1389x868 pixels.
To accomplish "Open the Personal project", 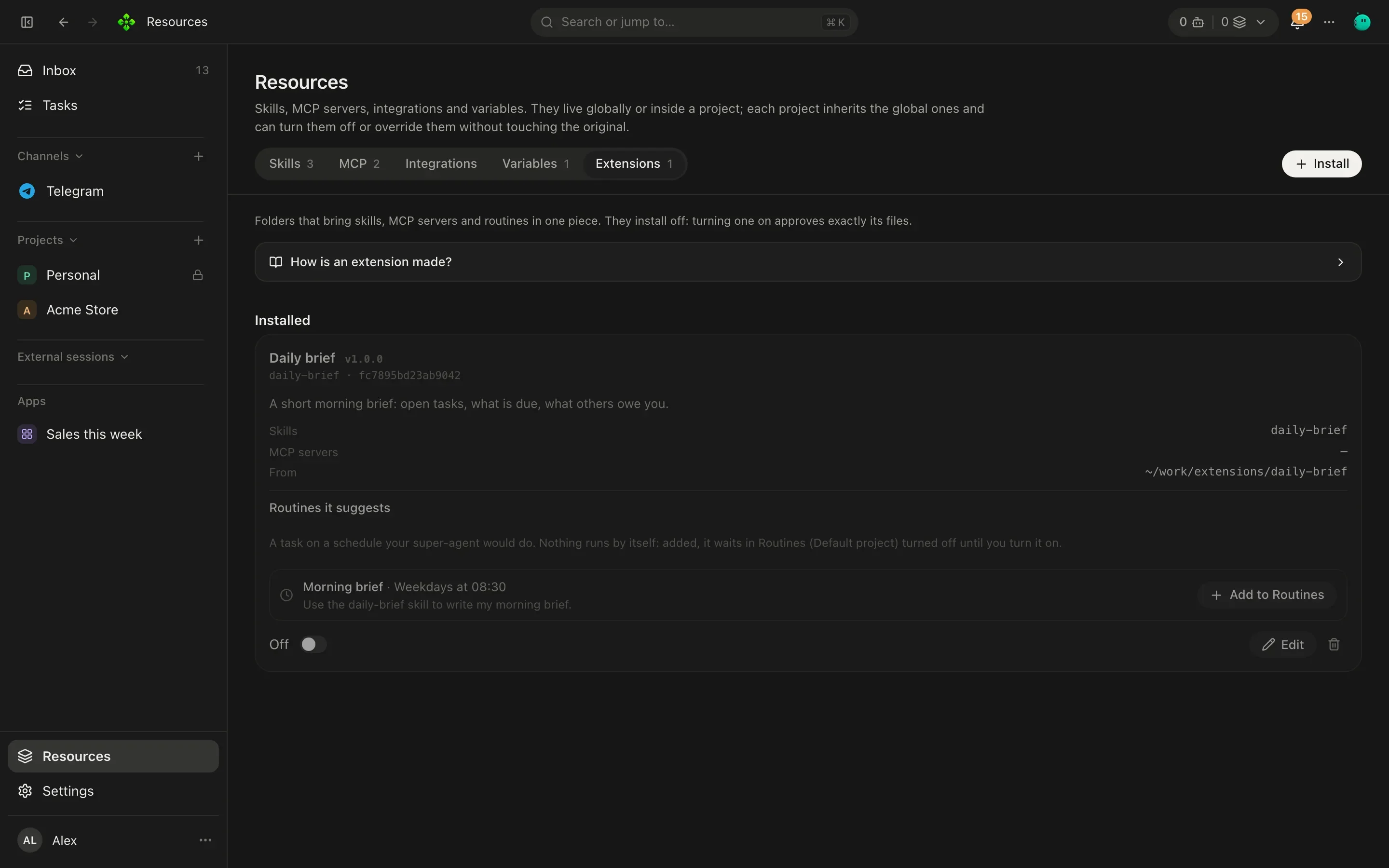I will (x=113, y=275).
